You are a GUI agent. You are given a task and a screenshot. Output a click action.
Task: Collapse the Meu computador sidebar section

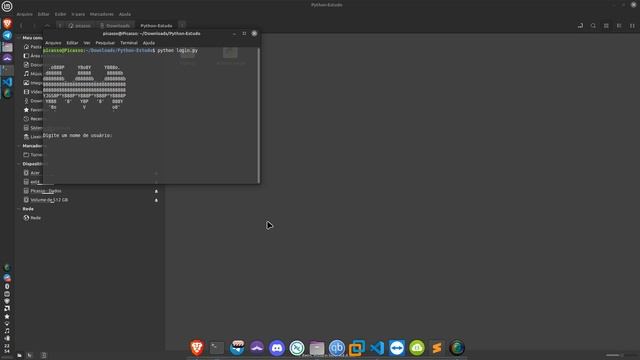coord(19,38)
